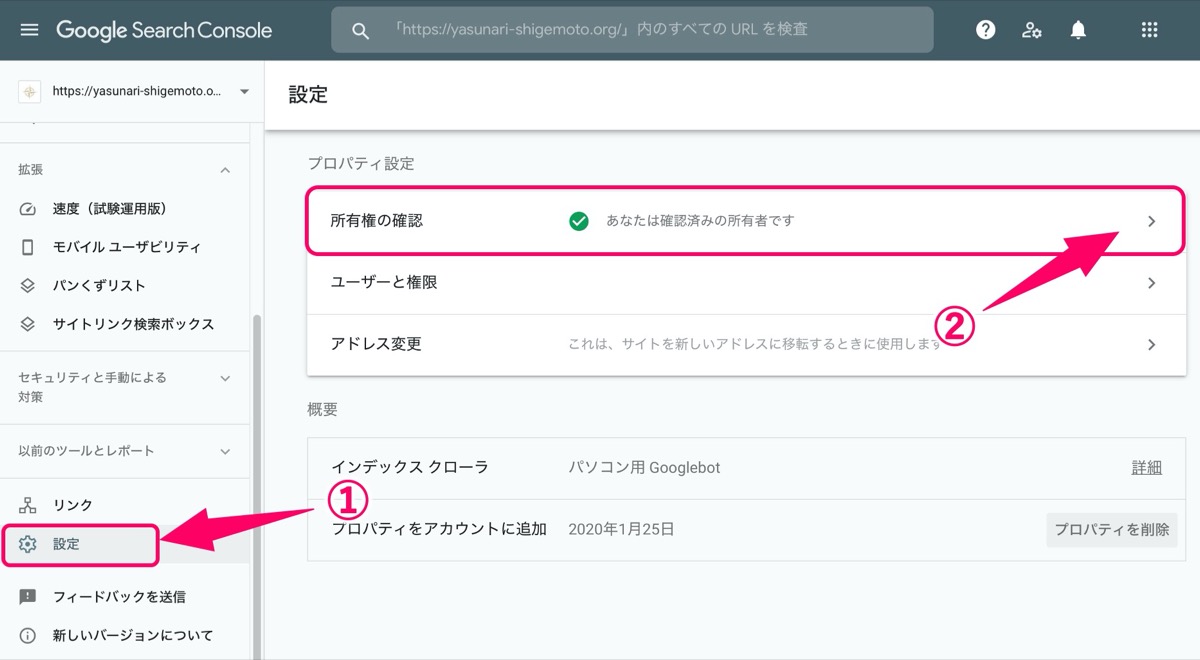This screenshot has width=1200, height=660.
Task: Click text あなたは確認済みの所有者です
Action: point(700,221)
